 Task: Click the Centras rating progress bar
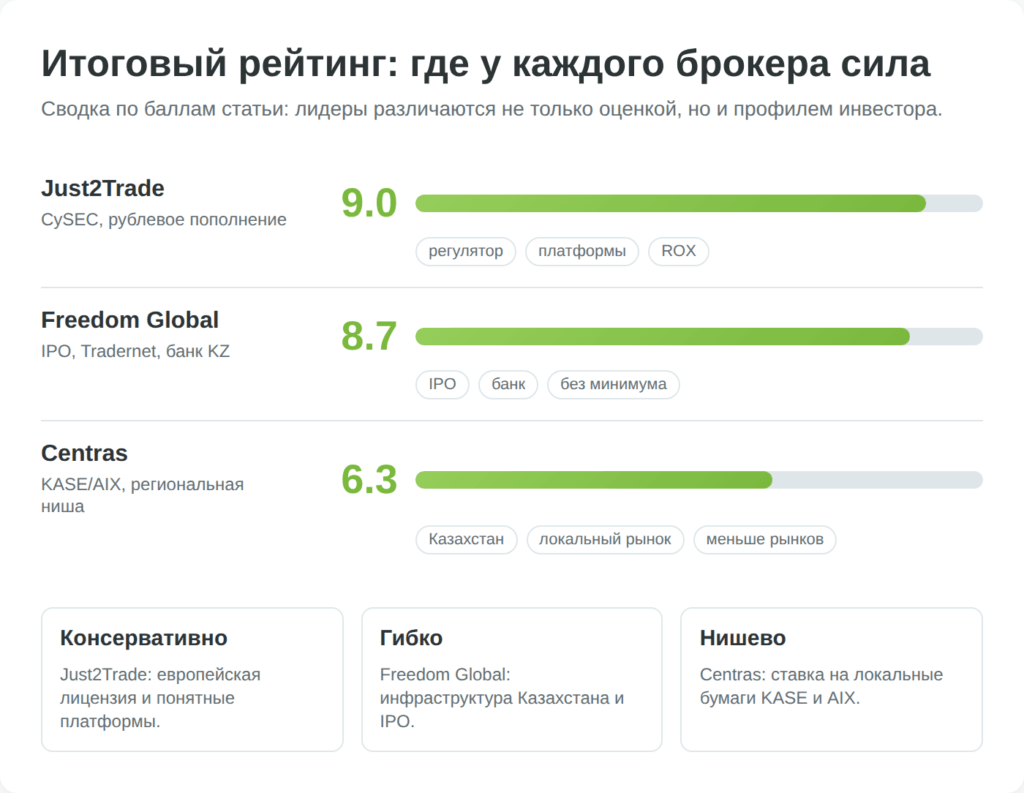(699, 480)
